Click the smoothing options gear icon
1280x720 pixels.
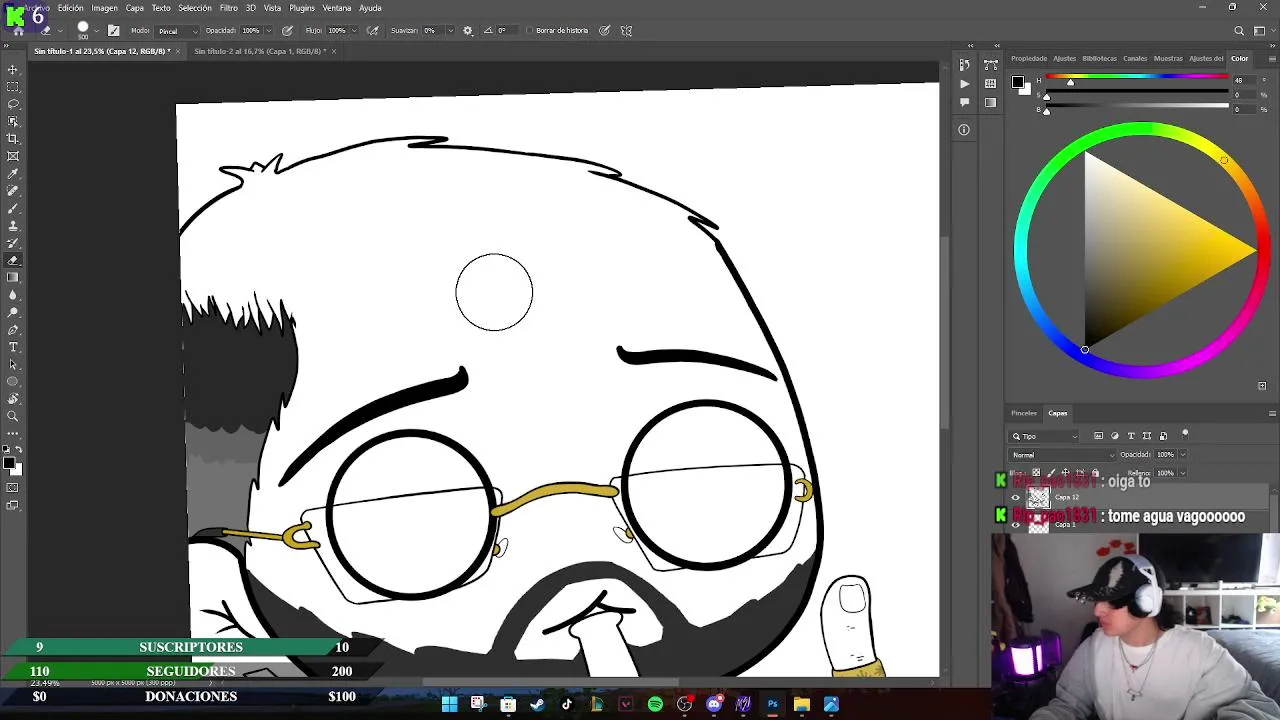[x=467, y=31]
